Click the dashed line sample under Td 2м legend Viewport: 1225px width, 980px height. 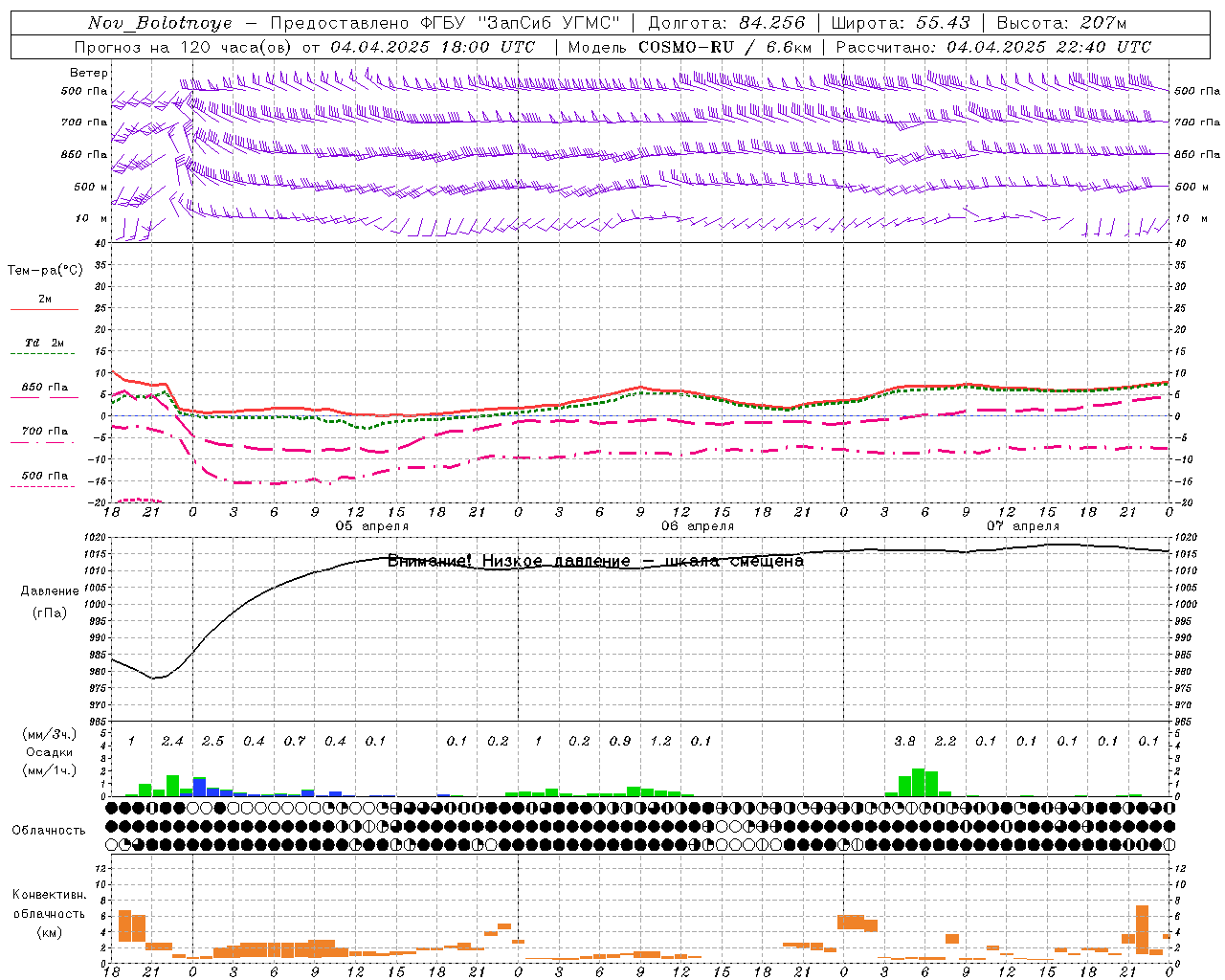pyautogui.click(x=44, y=354)
